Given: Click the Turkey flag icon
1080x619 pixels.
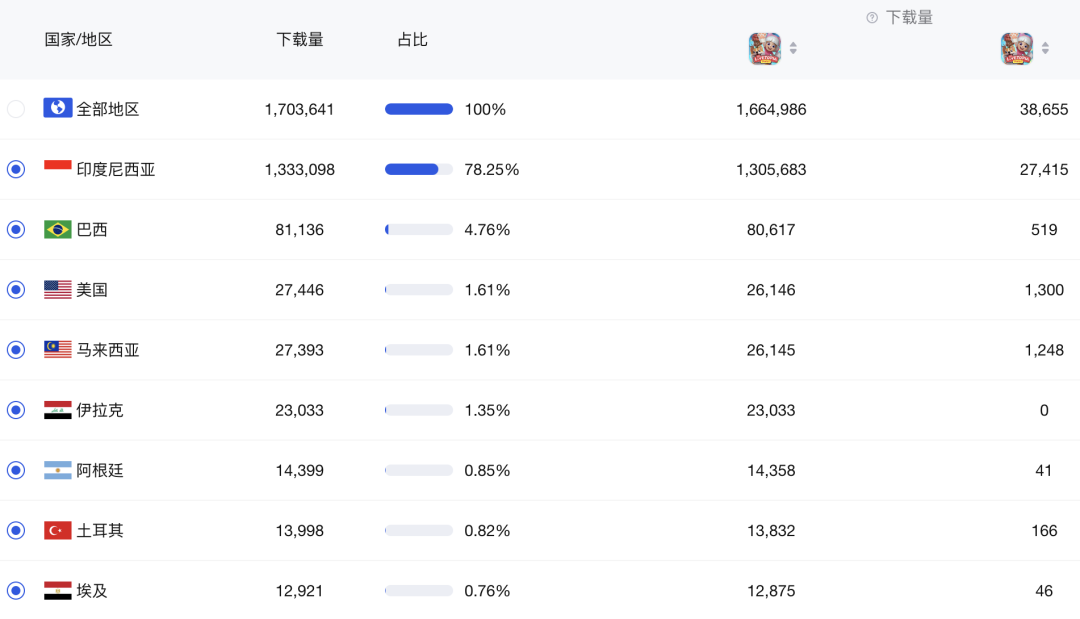Looking at the screenshot, I should [58, 530].
